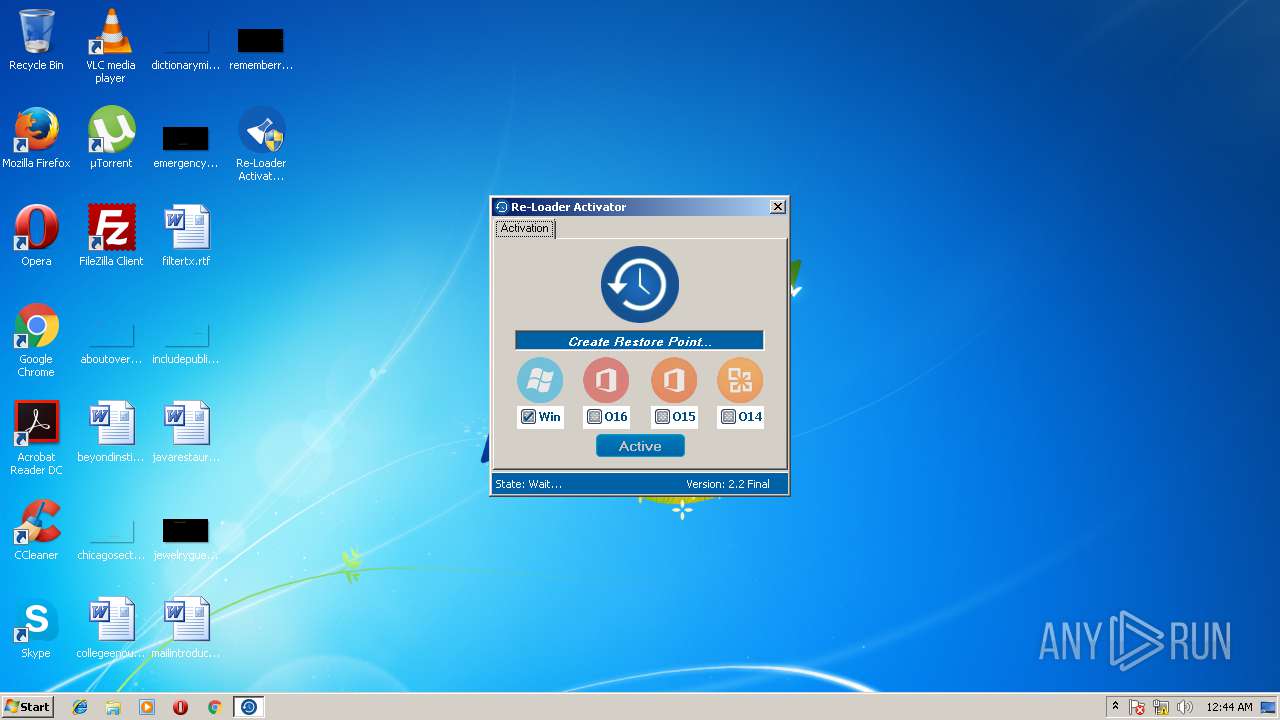Select the collegeepou... Word document icon
Viewport: 1280px width, 720px height.
pos(111,628)
